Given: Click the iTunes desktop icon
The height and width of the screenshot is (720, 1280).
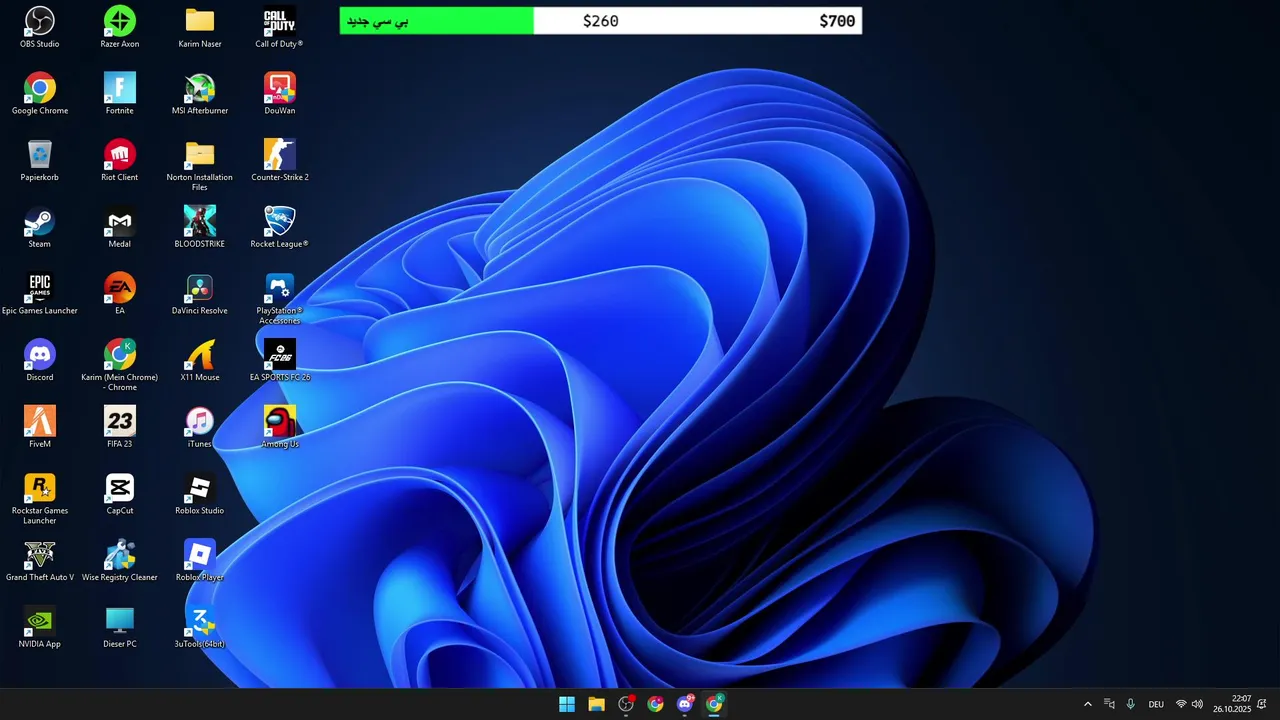Looking at the screenshot, I should (200, 427).
